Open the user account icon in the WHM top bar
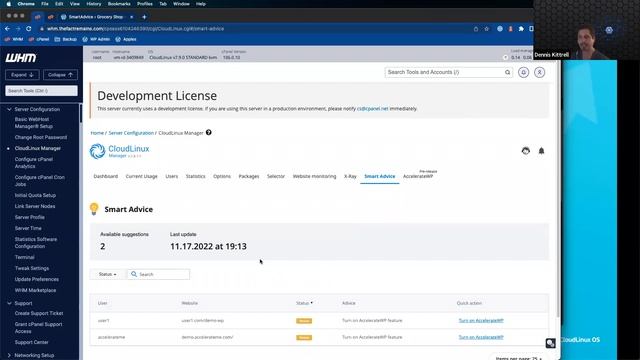This screenshot has width=640, height=360. pyautogui.click(x=539, y=72)
